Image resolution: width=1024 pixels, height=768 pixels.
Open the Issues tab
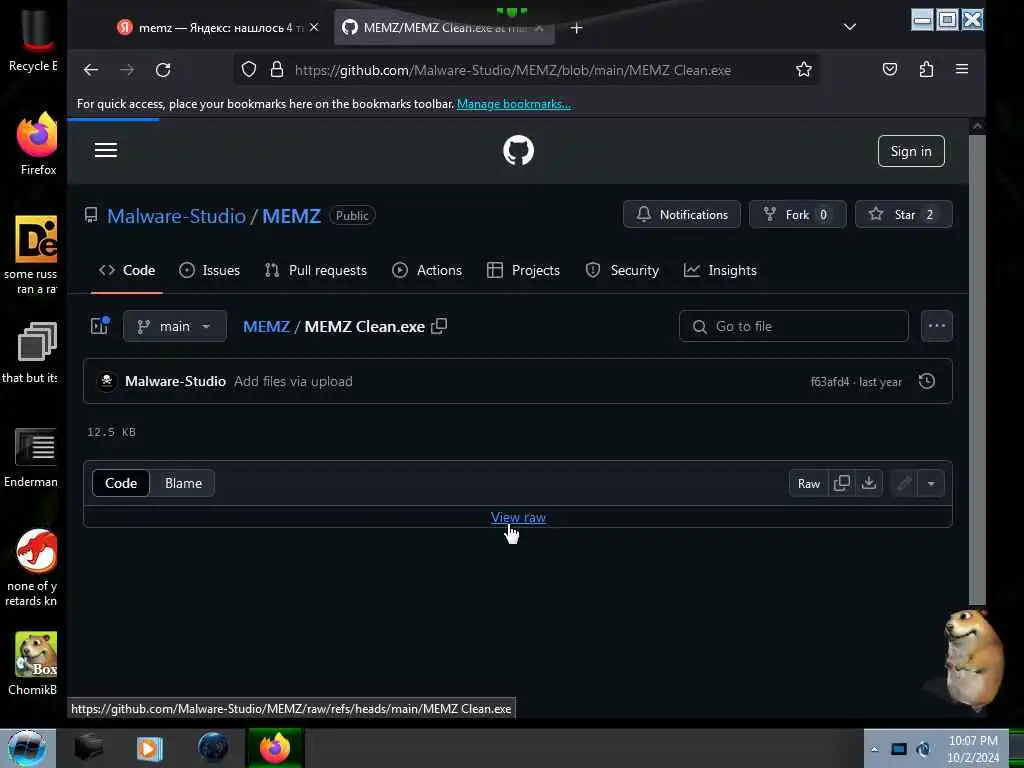tap(210, 270)
